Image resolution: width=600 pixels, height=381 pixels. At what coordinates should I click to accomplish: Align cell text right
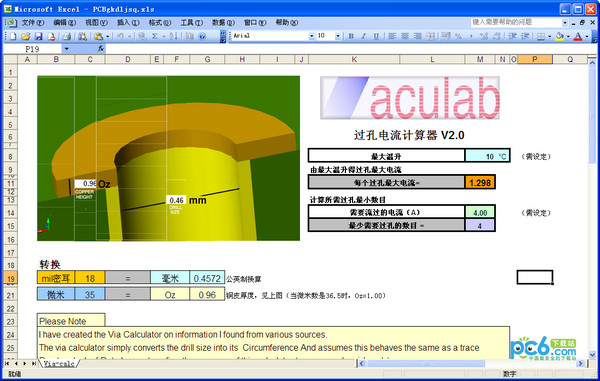click(x=417, y=36)
